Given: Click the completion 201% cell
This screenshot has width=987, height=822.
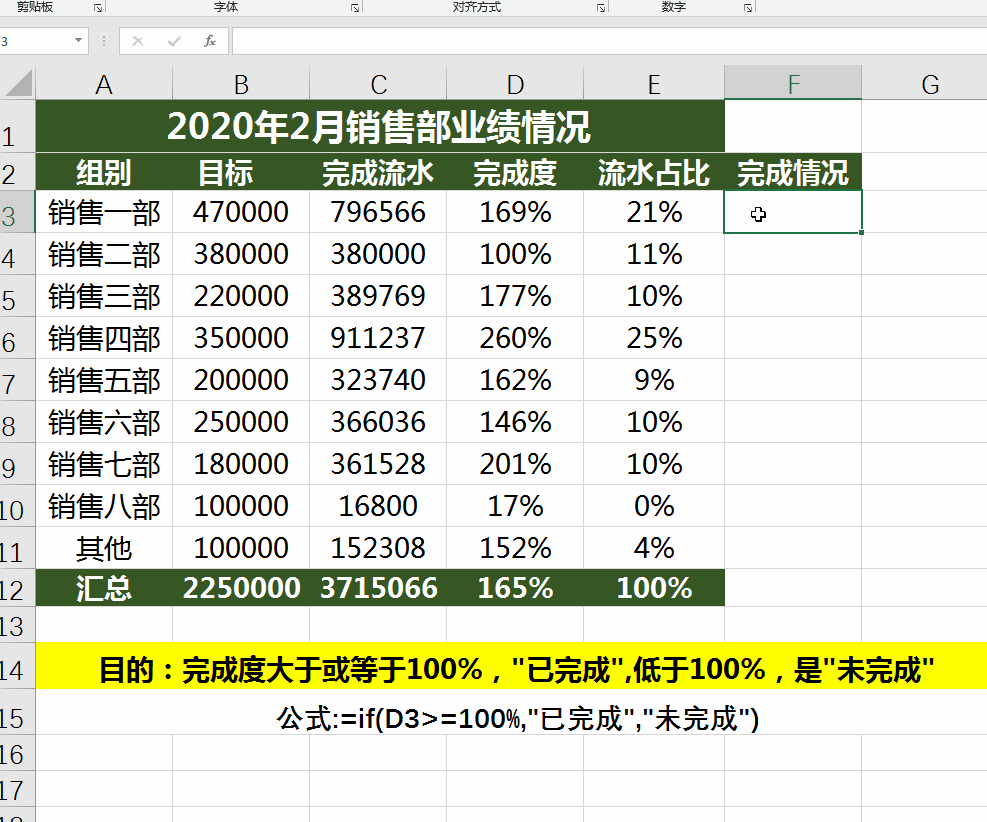Looking at the screenshot, I should coord(516,464).
